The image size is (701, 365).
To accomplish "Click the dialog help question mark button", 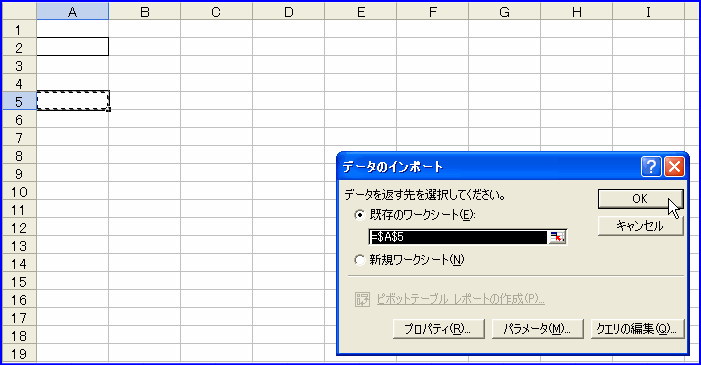I will (x=651, y=167).
